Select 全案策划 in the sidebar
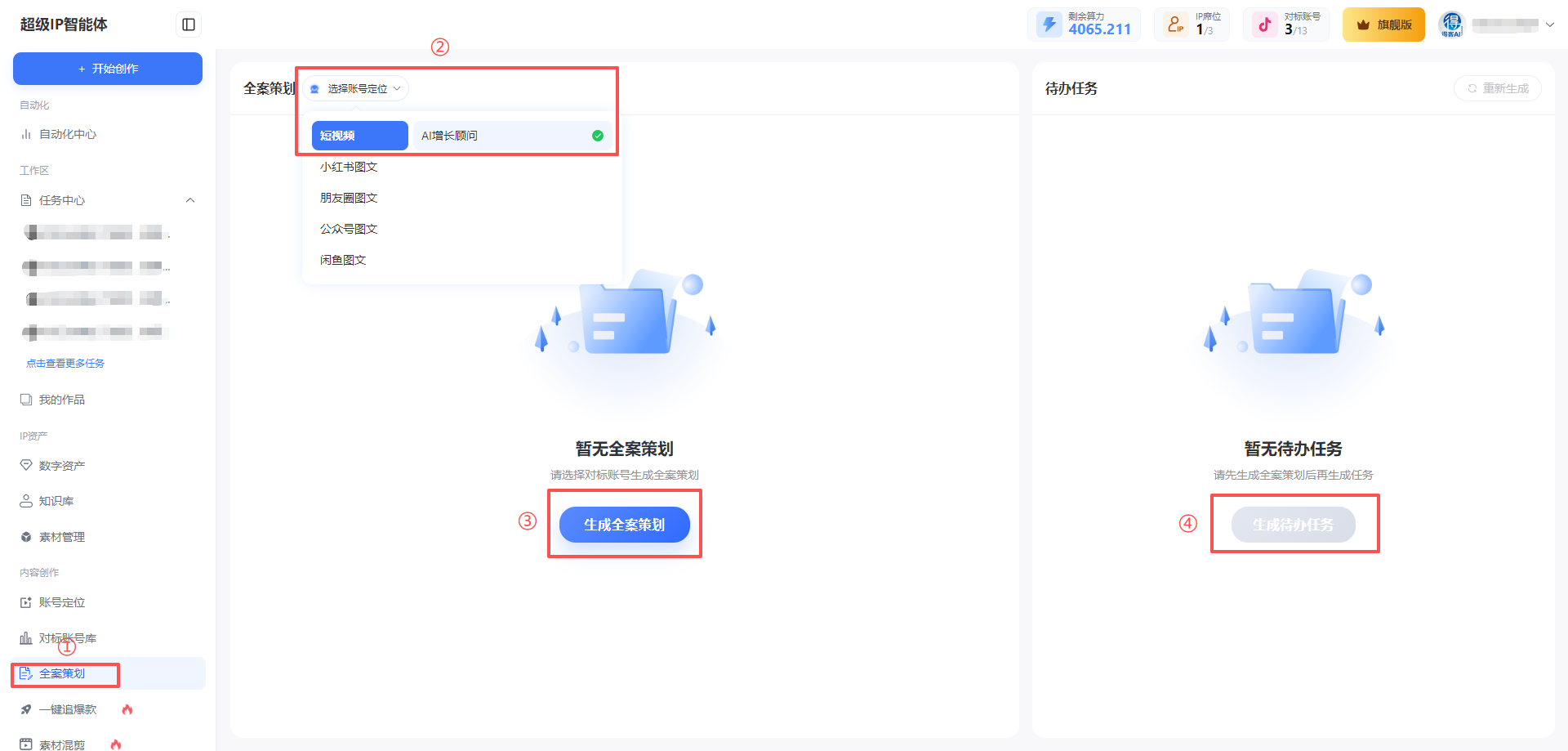Viewport: 1568px width, 751px height. point(108,673)
